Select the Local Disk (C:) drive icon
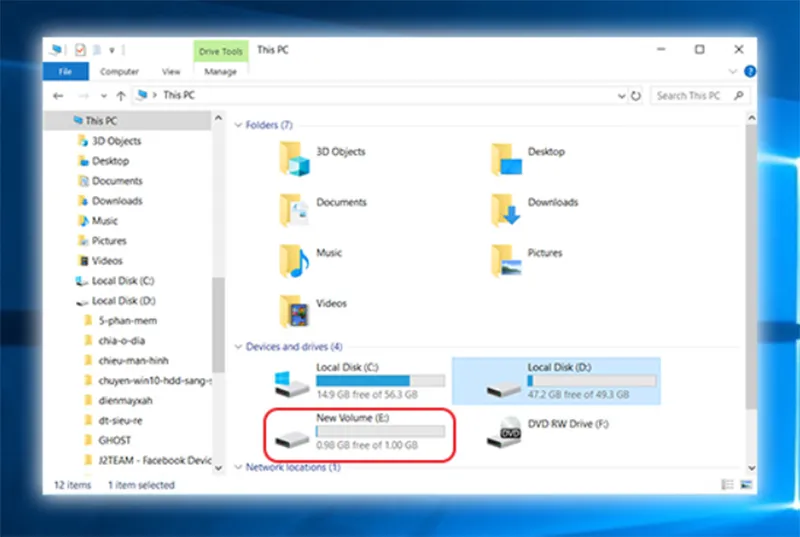Viewport: 800px width, 537px height. coord(291,385)
